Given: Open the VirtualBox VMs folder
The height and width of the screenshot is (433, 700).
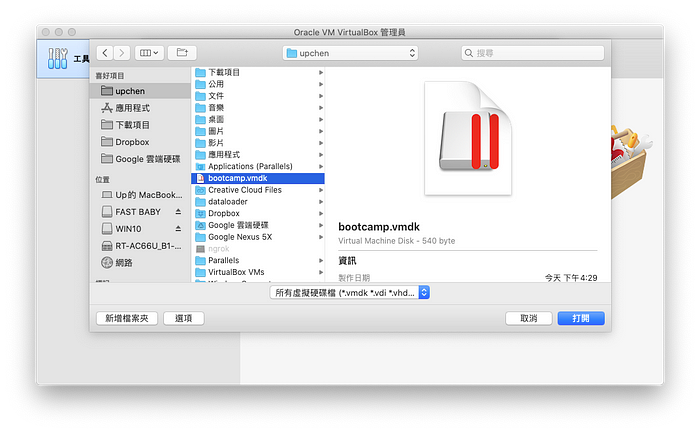Looking at the screenshot, I should click(258, 272).
